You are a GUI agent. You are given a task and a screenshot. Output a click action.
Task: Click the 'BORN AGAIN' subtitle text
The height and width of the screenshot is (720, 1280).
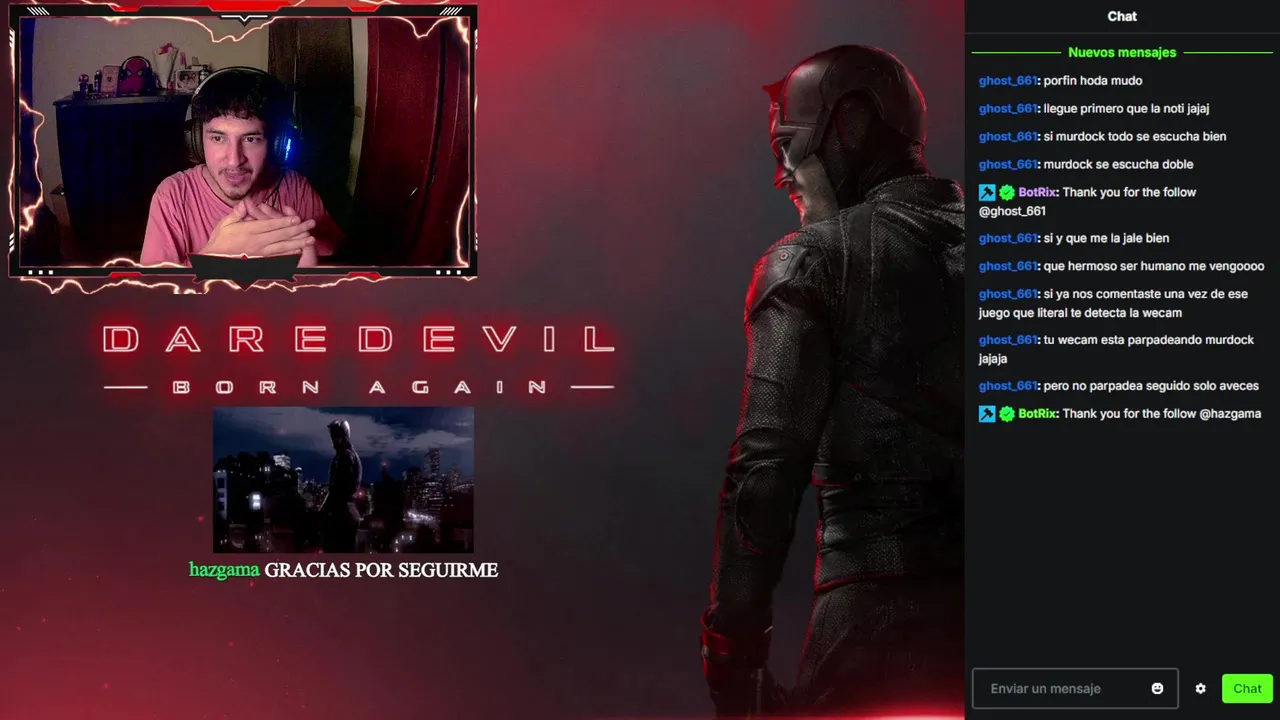click(x=360, y=387)
